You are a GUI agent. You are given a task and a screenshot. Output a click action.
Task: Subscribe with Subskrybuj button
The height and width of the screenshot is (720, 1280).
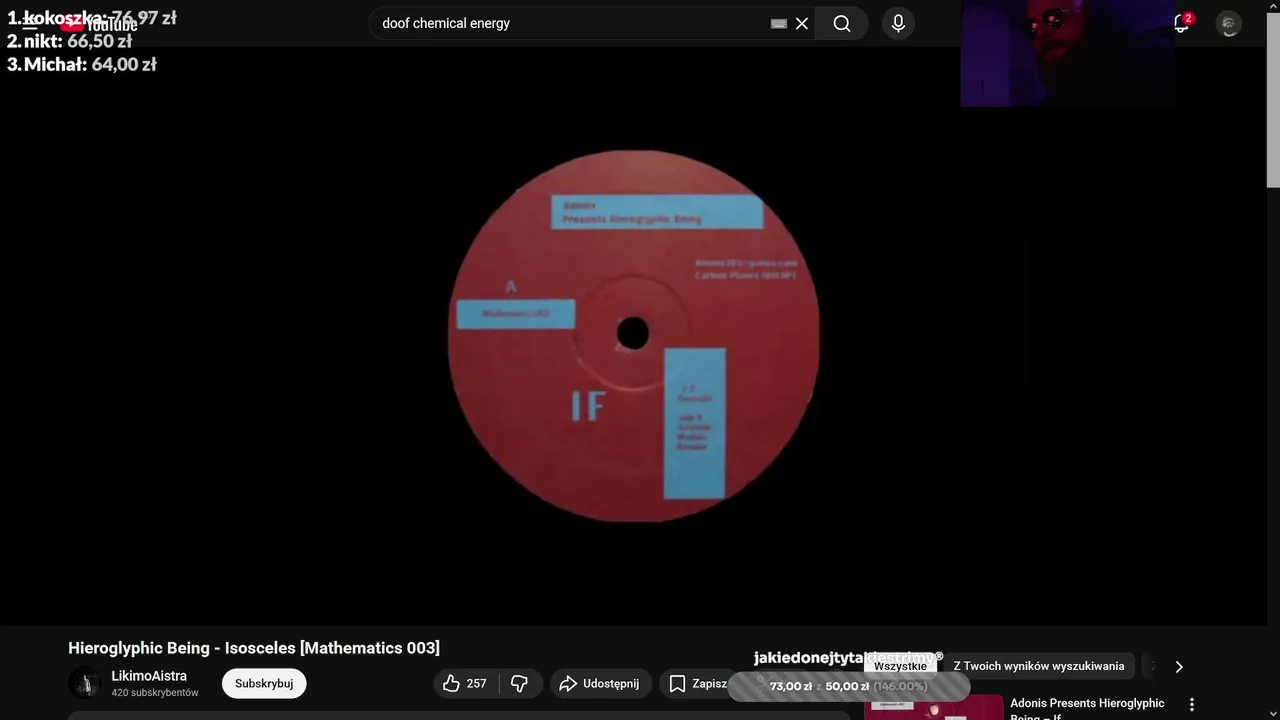[264, 683]
